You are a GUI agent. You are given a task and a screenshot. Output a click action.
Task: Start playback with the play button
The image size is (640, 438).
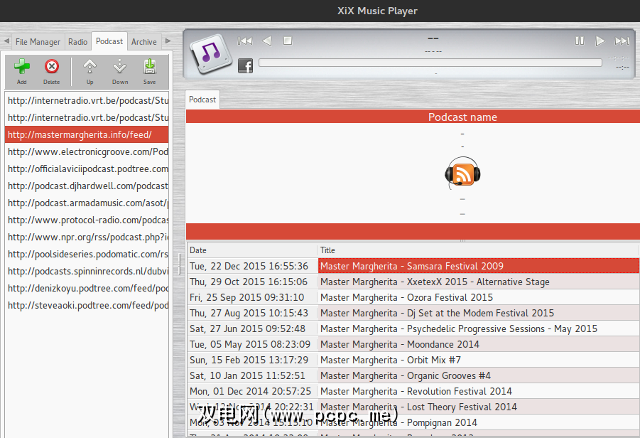pyautogui.click(x=600, y=41)
